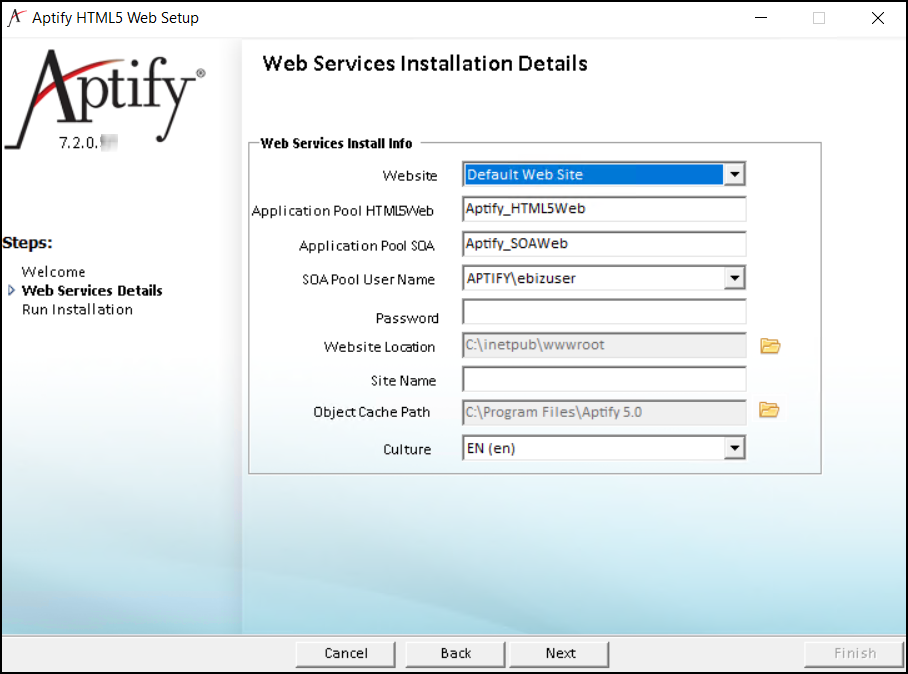Go Back to previous step

(456, 653)
